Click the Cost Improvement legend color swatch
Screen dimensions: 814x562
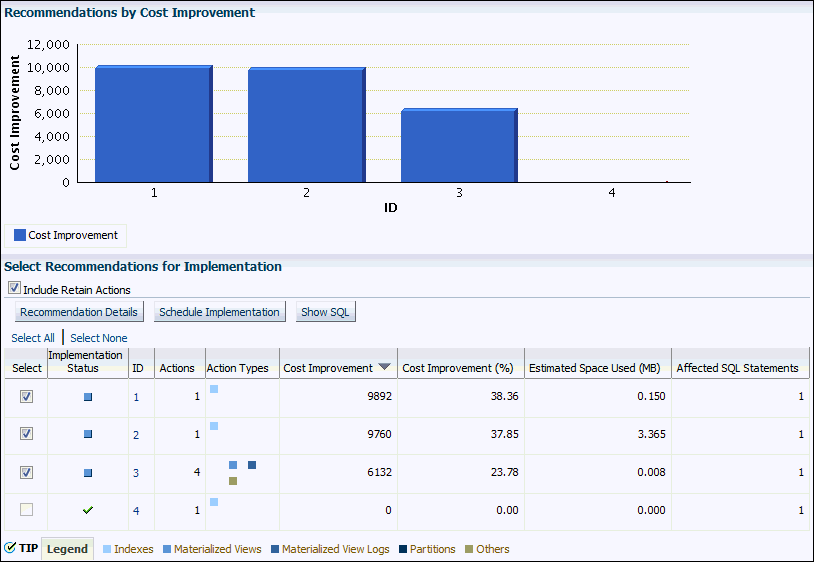tap(19, 236)
